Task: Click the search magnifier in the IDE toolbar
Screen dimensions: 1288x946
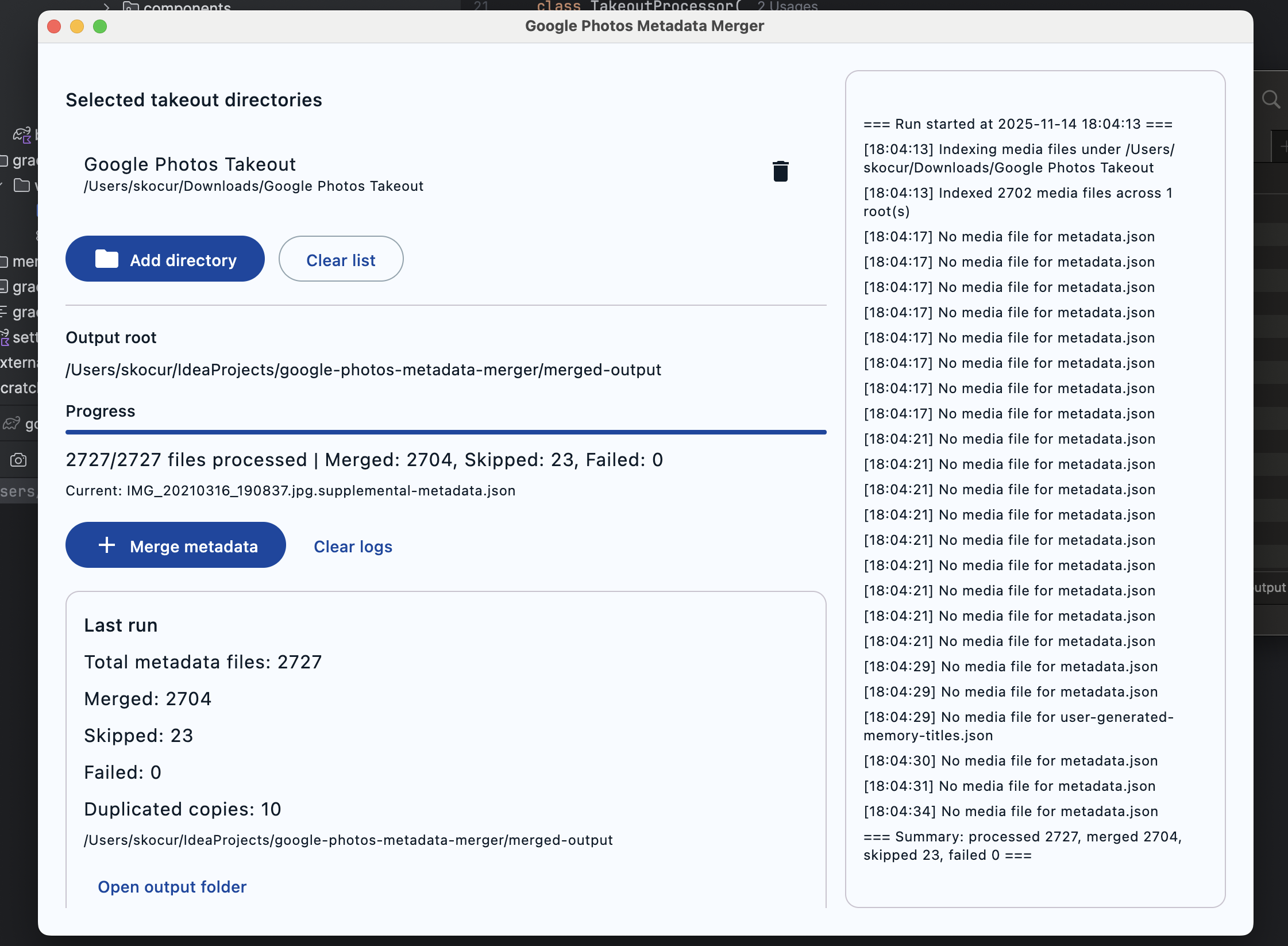Action: (1271, 99)
